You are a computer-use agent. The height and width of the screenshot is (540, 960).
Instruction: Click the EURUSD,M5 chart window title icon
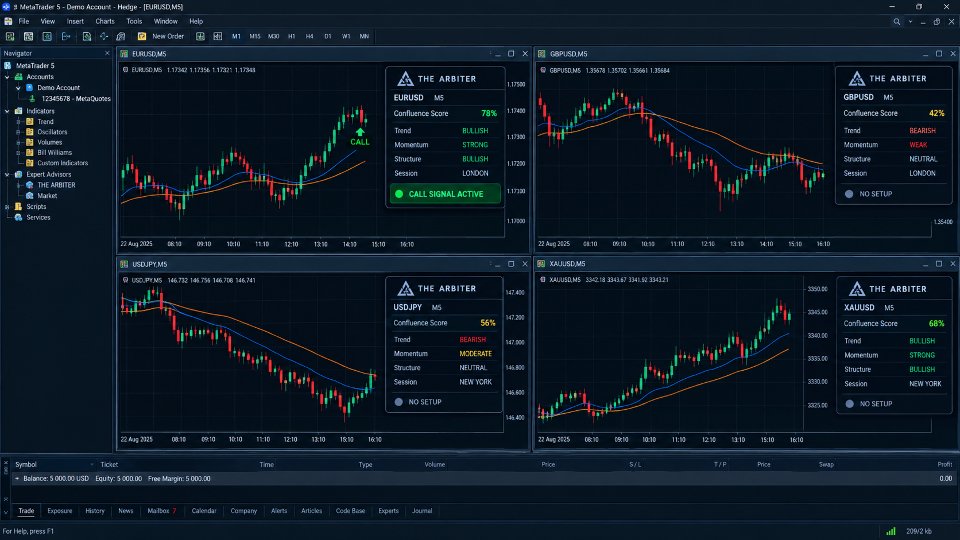tap(124, 54)
